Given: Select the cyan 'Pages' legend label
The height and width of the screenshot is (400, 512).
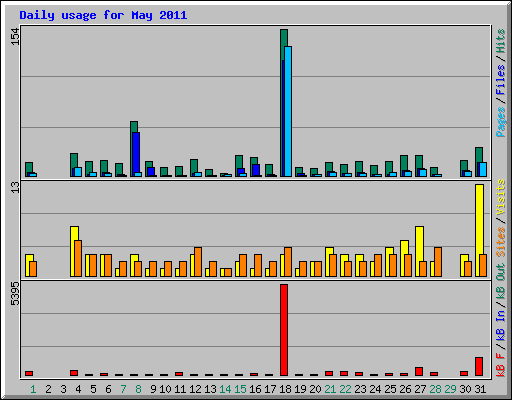Looking at the screenshot, I should coord(500,122).
